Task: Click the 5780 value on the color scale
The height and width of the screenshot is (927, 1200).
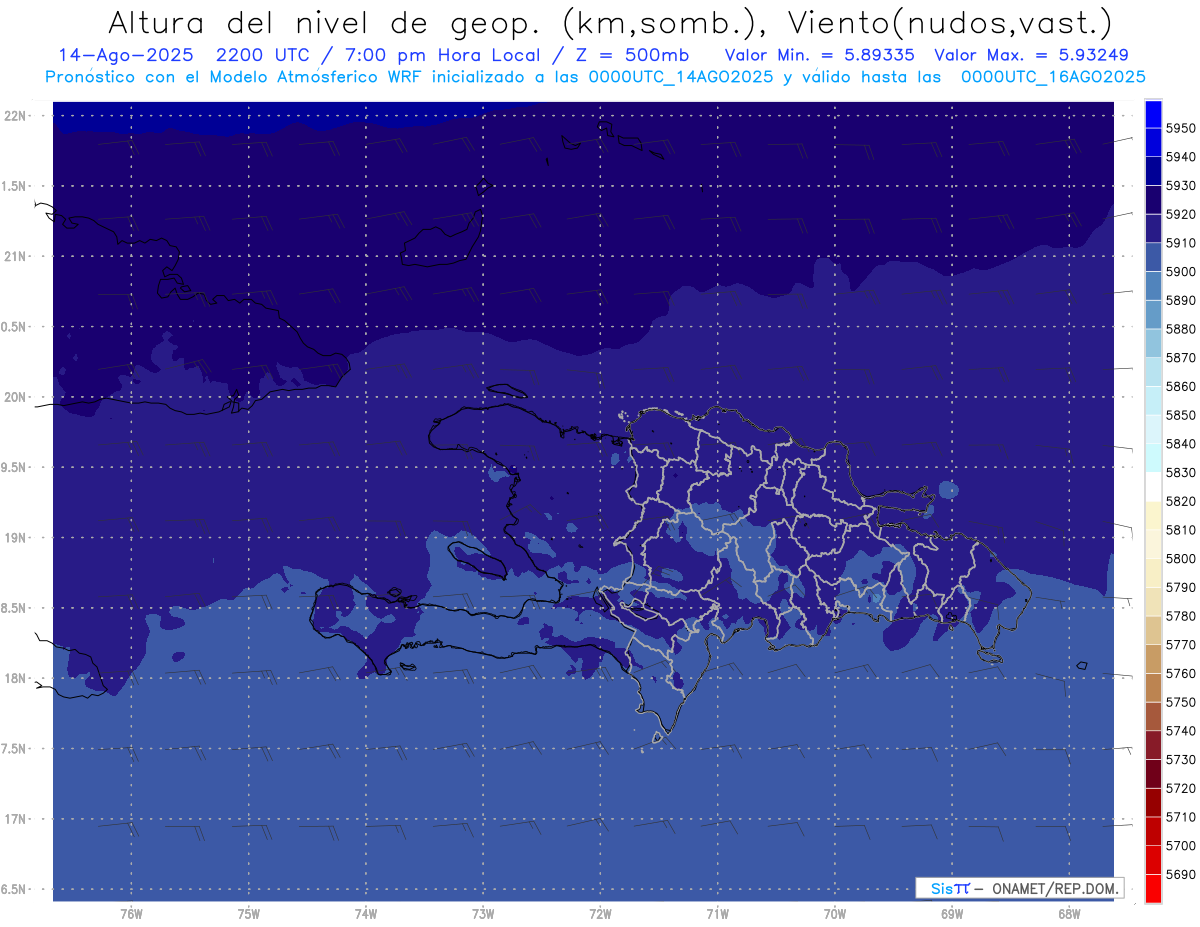Action: click(1180, 616)
